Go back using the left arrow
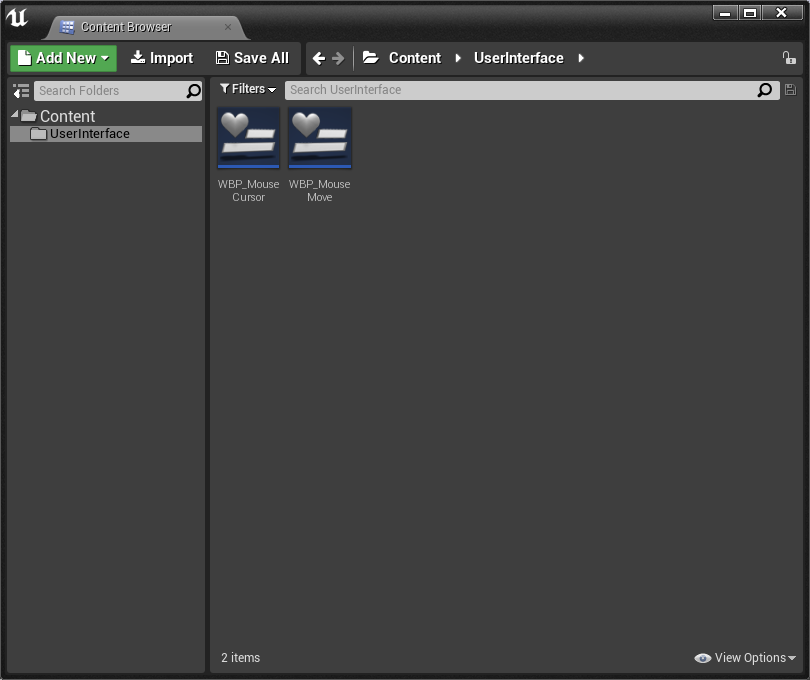810x680 pixels. (x=319, y=58)
